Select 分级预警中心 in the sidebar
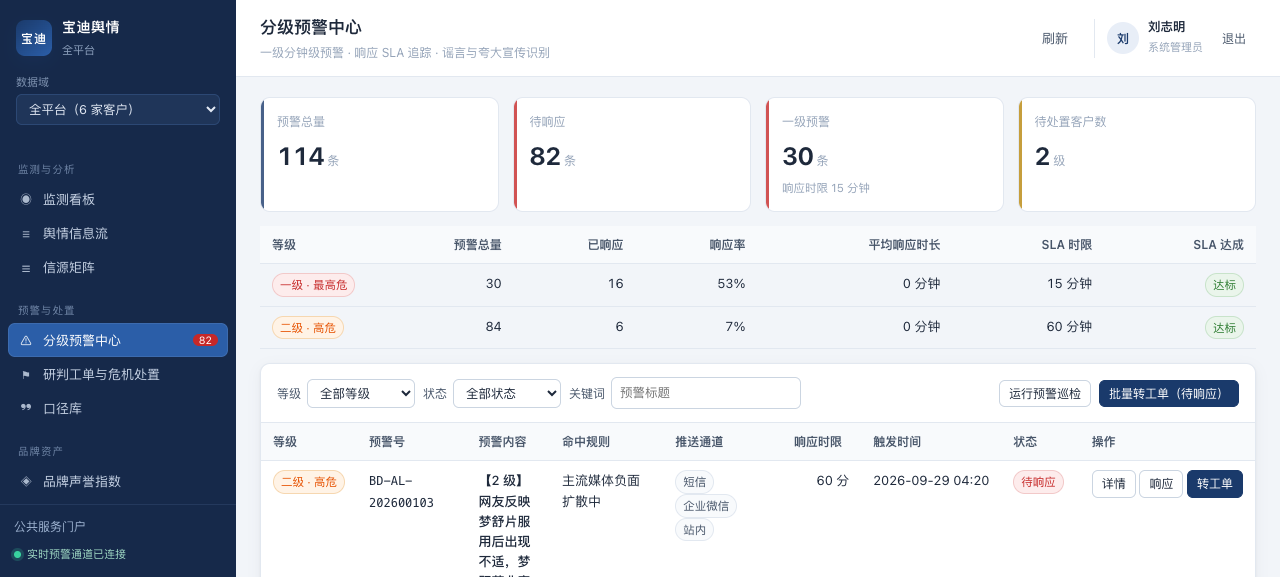 [118, 340]
